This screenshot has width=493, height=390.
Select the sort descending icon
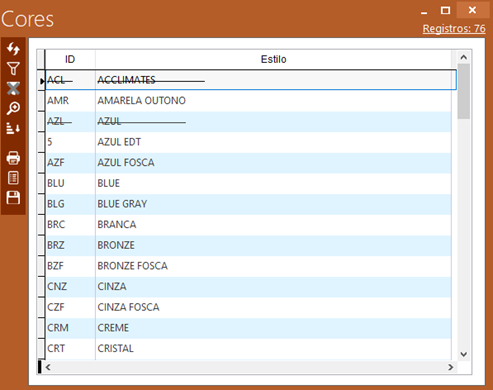click(x=13, y=128)
